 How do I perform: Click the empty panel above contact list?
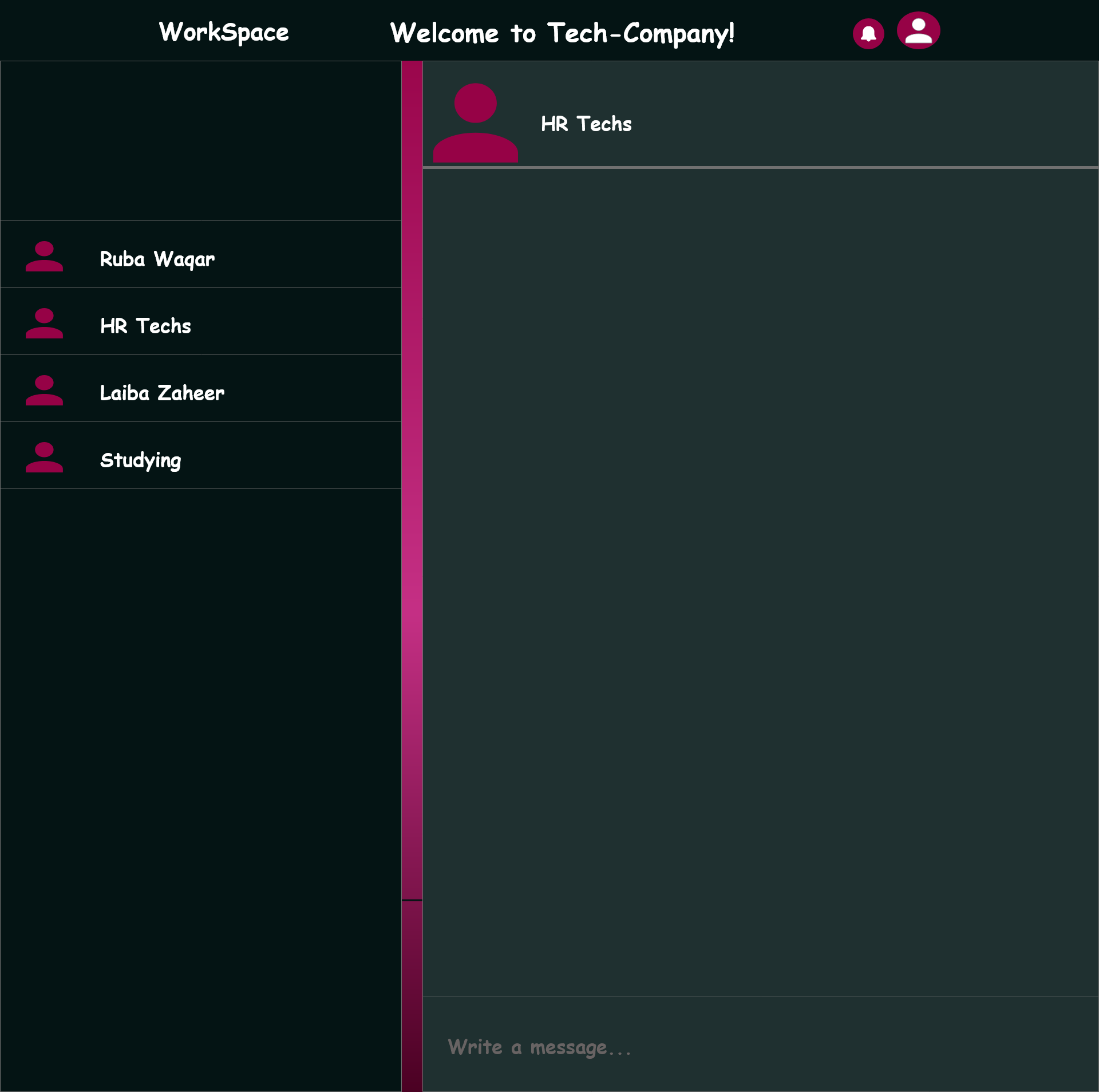[200, 140]
